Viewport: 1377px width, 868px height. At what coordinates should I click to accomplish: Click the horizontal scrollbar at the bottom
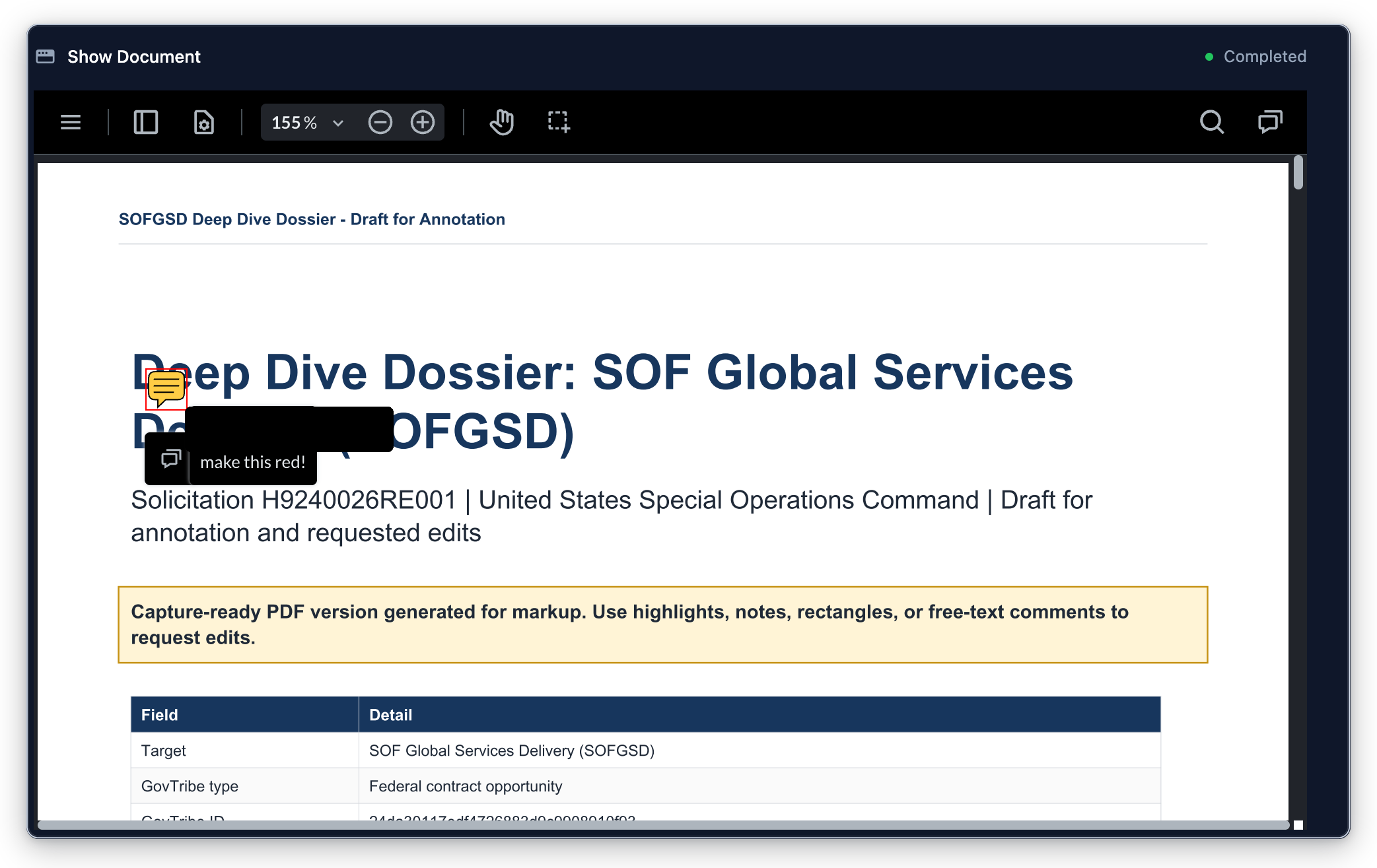click(x=663, y=825)
